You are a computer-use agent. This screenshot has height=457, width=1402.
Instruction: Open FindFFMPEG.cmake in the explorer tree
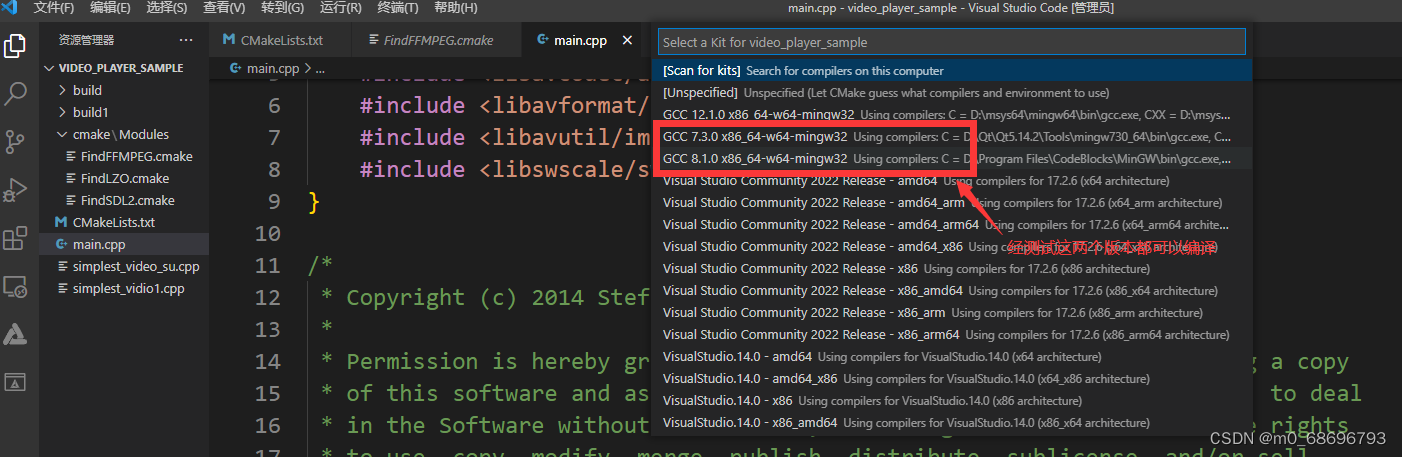click(124, 156)
